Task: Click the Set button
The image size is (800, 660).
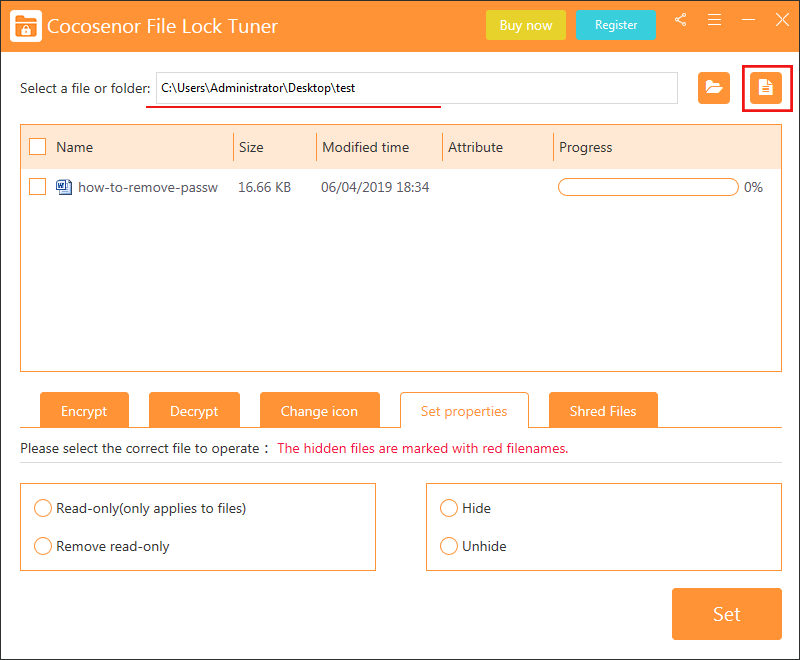Action: tap(727, 614)
